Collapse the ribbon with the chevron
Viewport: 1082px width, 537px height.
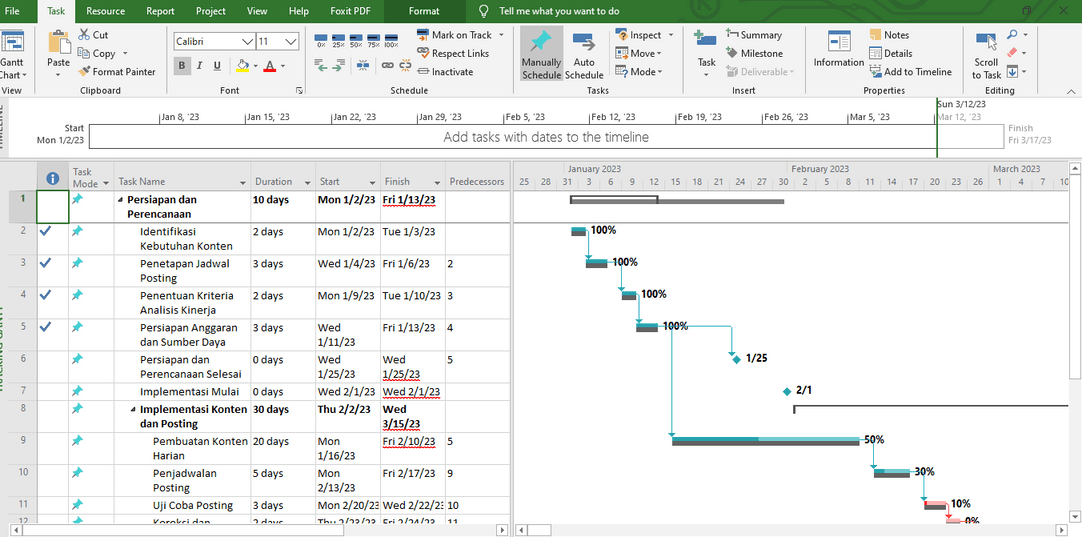pos(1072,90)
